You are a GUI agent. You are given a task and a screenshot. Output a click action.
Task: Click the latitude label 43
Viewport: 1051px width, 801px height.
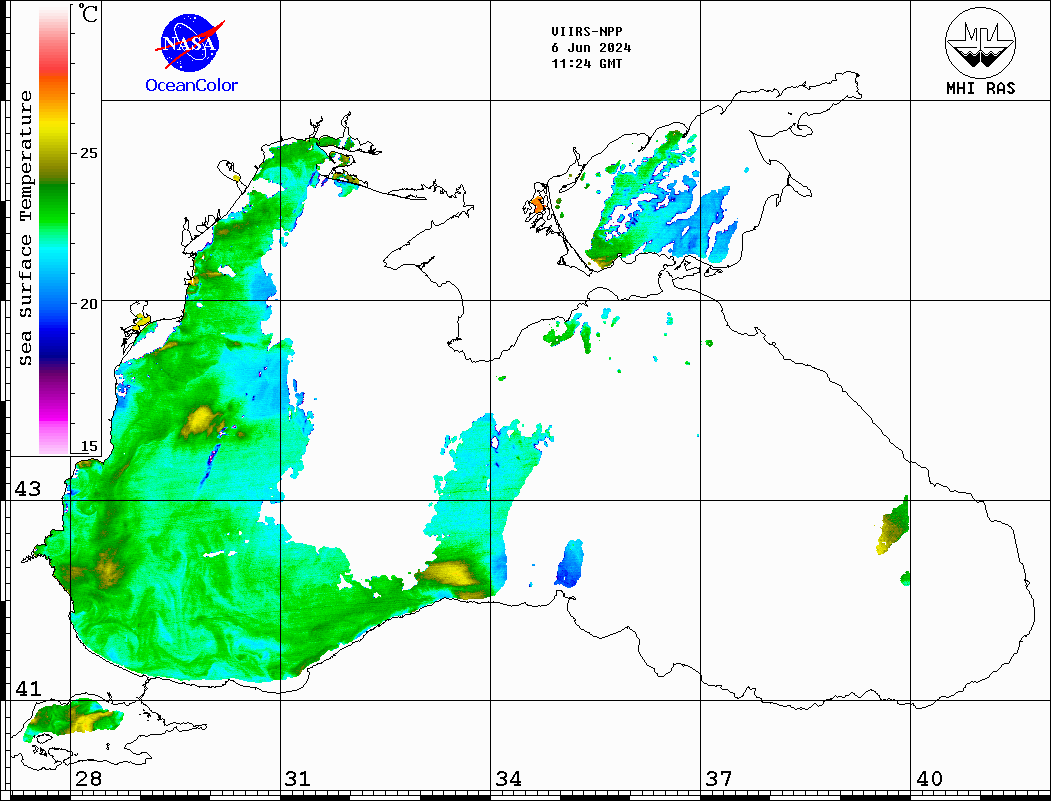(28, 489)
